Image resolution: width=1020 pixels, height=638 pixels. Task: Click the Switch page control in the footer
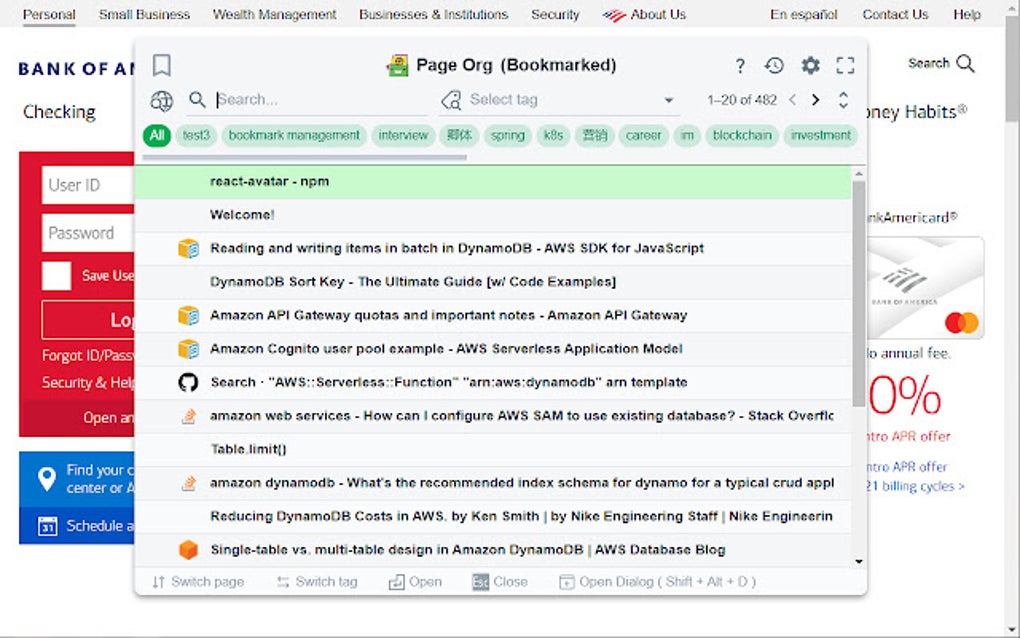click(197, 580)
